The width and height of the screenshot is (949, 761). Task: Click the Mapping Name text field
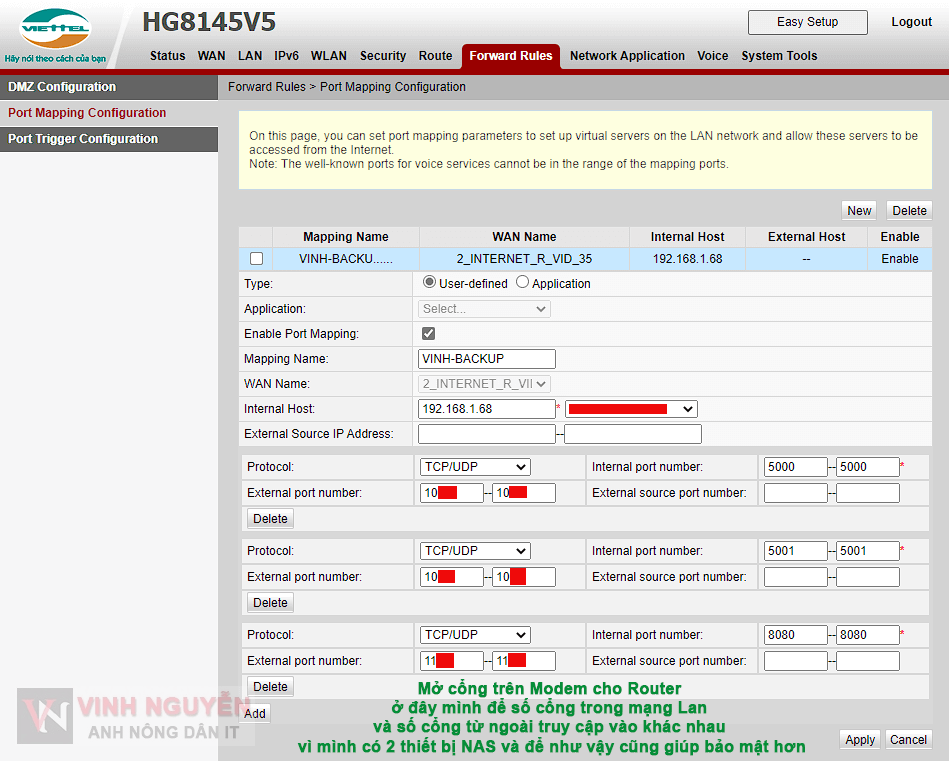[x=487, y=359]
